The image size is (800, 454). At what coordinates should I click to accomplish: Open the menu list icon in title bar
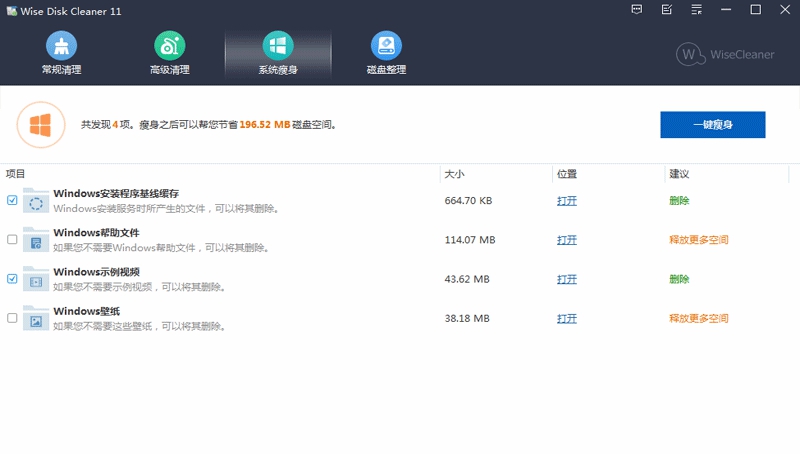[x=696, y=10]
